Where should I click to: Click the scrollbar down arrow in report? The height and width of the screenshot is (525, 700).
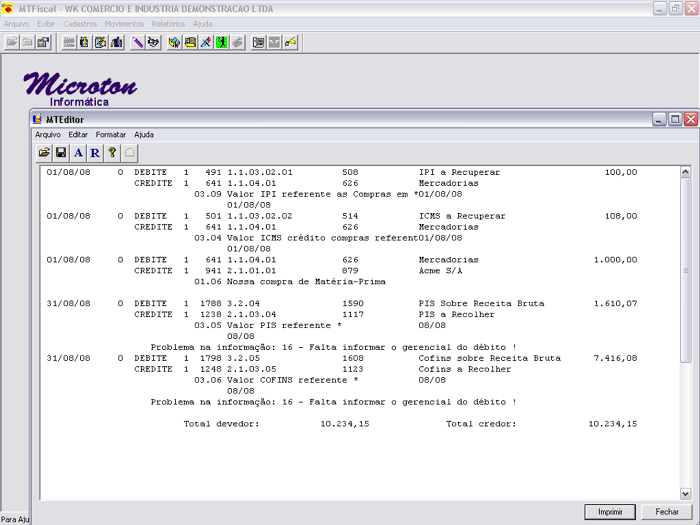coord(685,493)
